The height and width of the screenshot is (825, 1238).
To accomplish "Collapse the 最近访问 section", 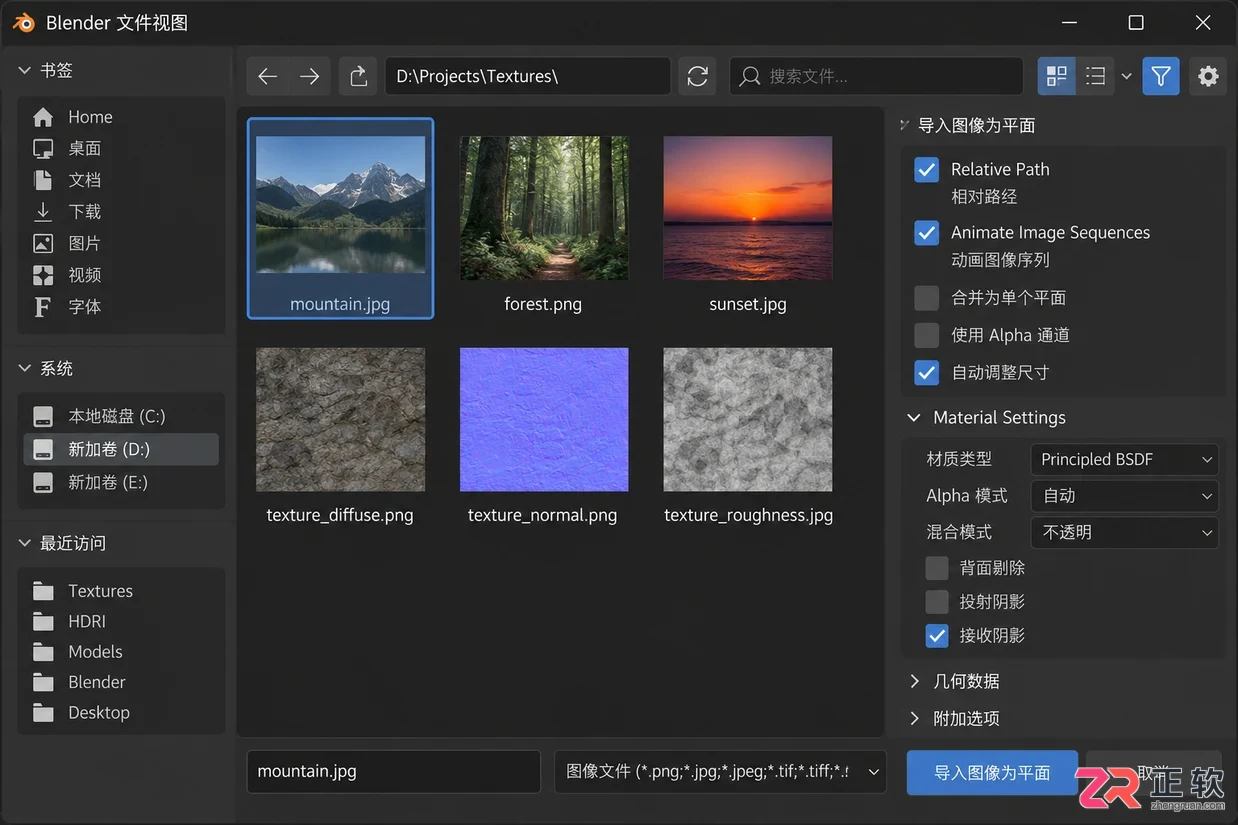I will tap(25, 543).
